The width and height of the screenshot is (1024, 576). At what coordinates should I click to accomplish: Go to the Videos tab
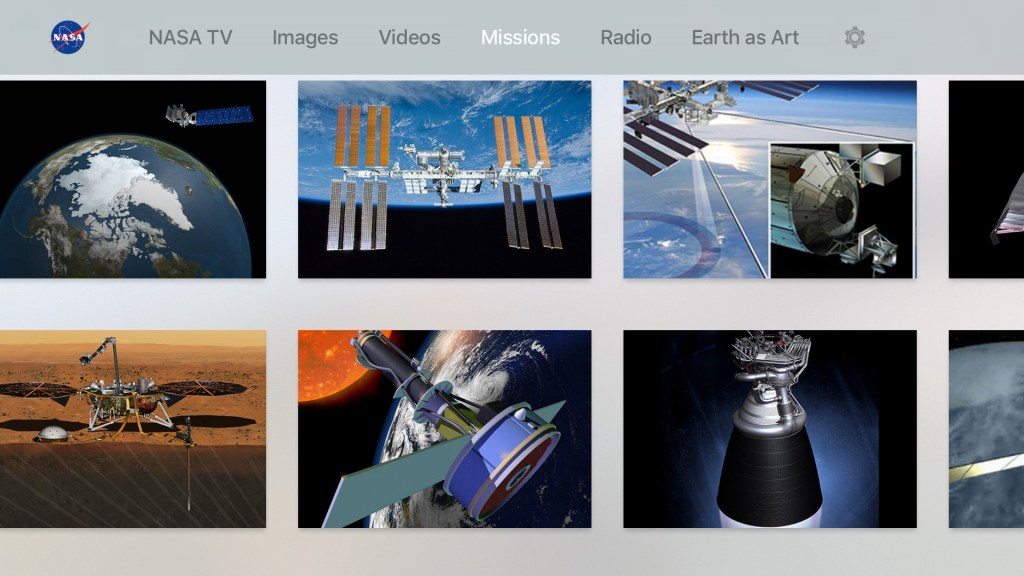409,38
